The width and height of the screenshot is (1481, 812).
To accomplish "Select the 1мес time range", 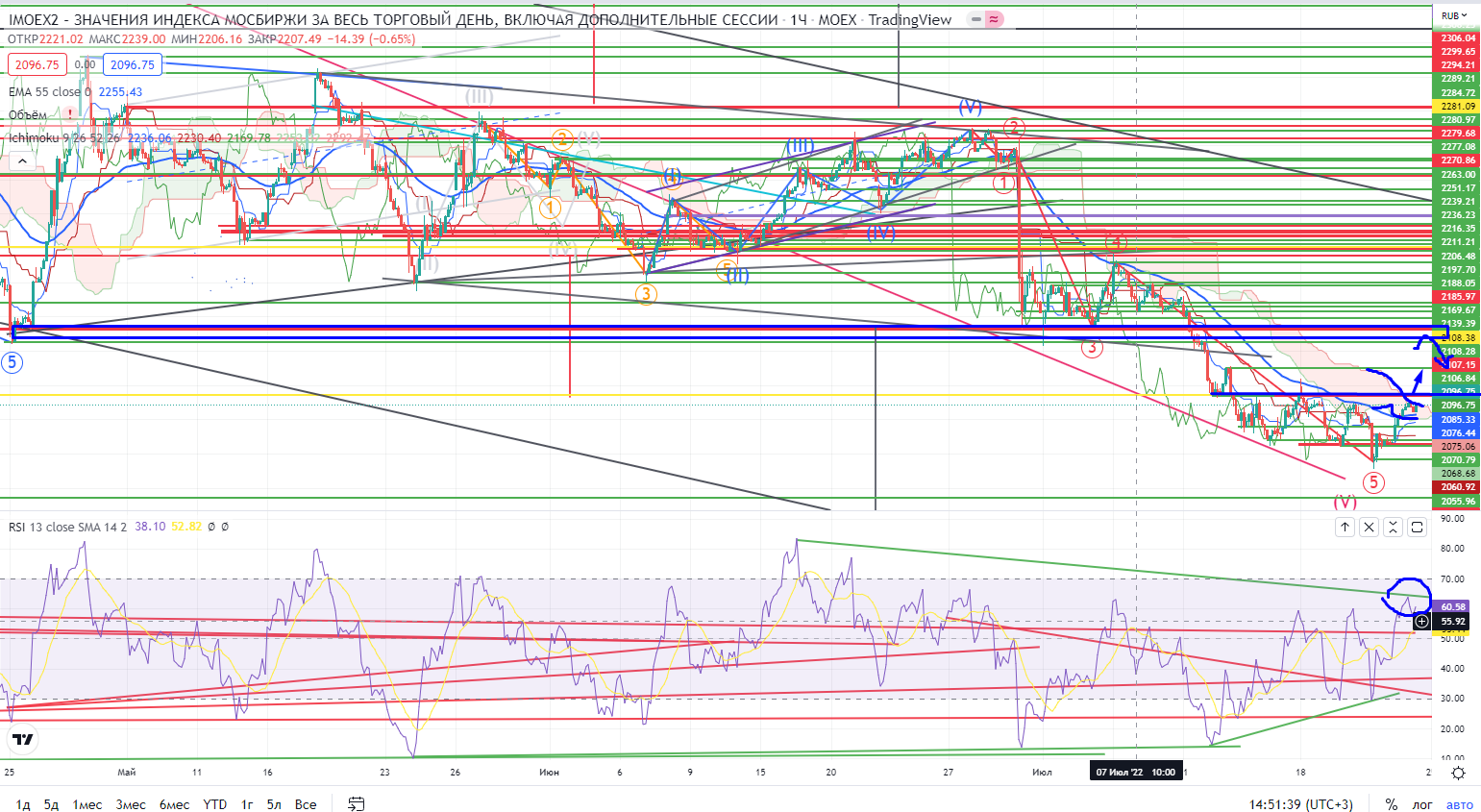I will [x=86, y=804].
